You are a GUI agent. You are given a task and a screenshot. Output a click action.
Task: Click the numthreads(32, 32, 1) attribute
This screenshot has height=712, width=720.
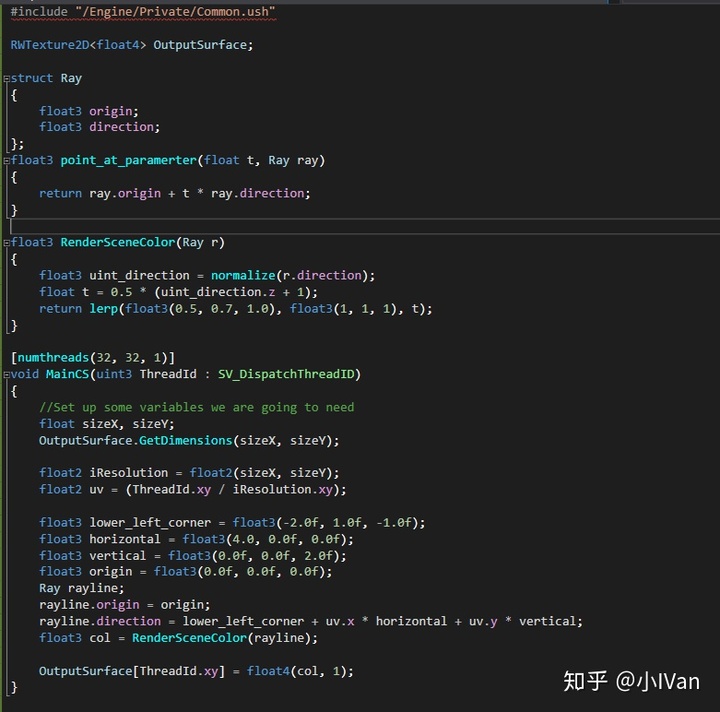tap(93, 358)
